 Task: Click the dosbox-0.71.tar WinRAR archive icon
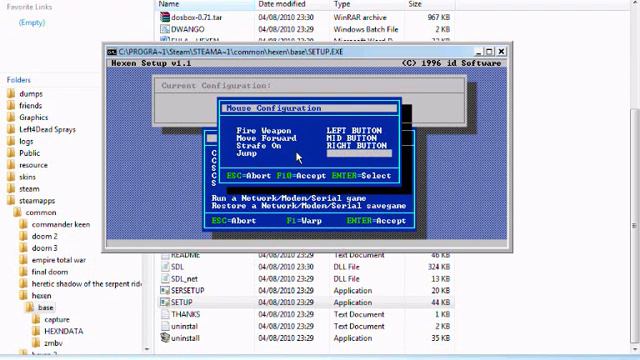165,17
